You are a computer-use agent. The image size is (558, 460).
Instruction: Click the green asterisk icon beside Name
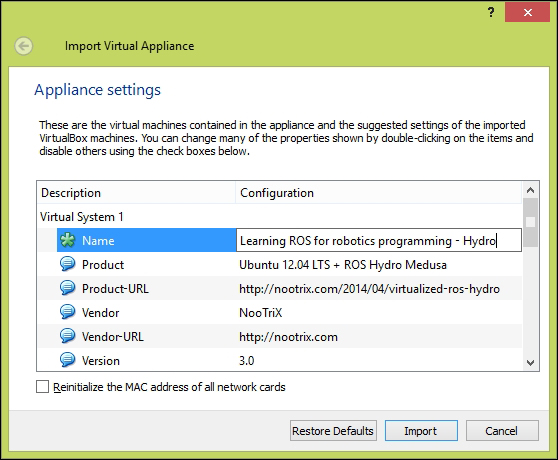pos(67,240)
